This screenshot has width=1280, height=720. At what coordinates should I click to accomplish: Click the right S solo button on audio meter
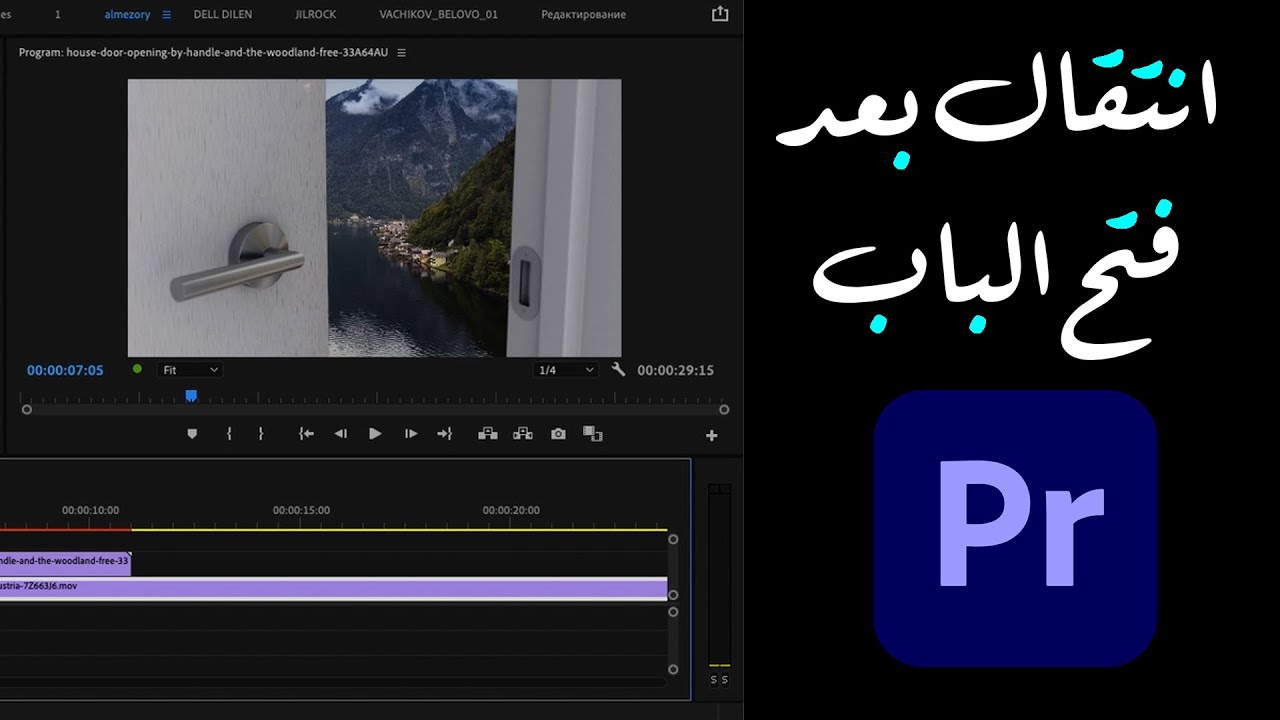click(725, 680)
